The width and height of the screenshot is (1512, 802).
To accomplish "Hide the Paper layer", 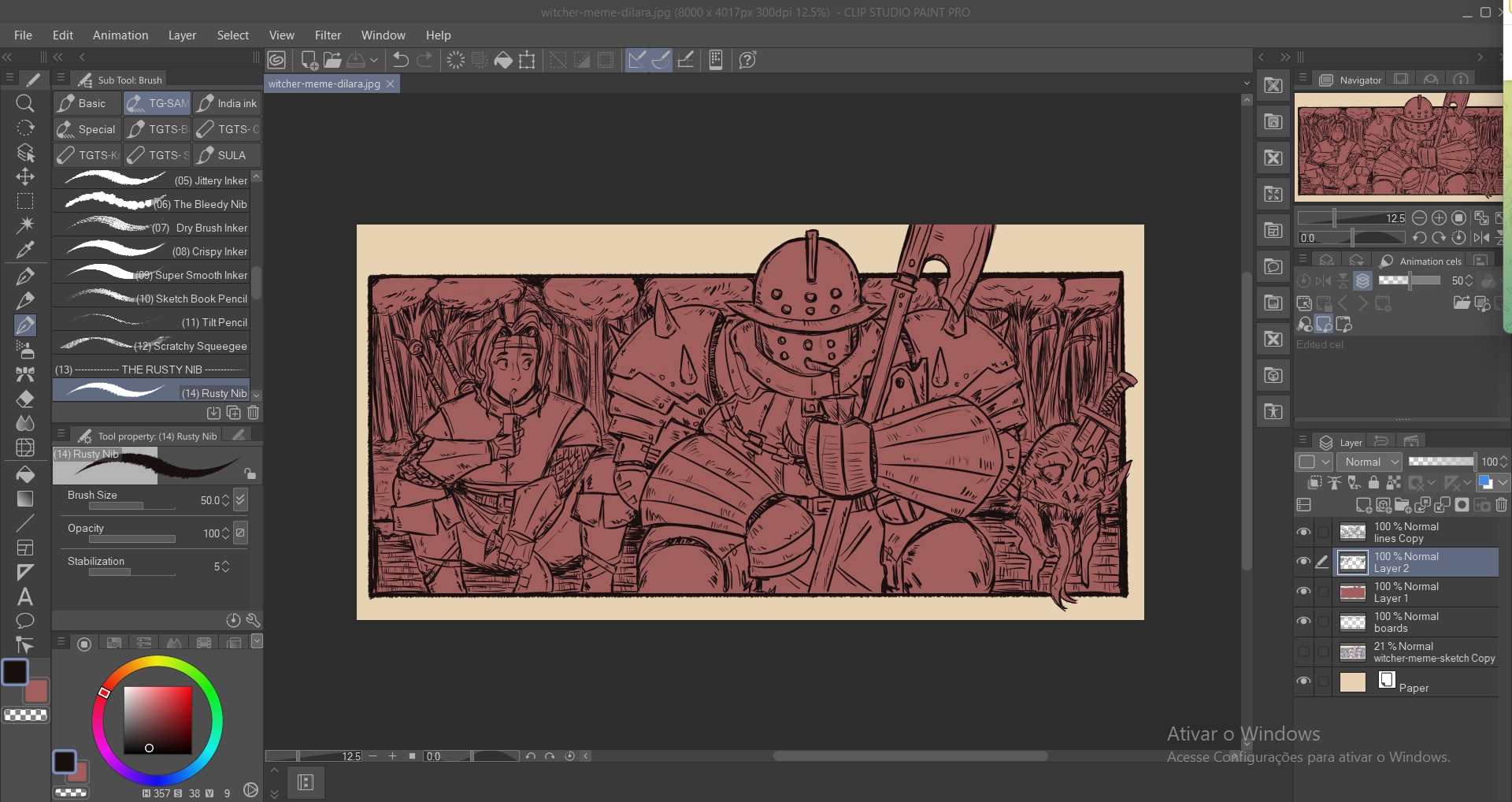I will point(1303,681).
